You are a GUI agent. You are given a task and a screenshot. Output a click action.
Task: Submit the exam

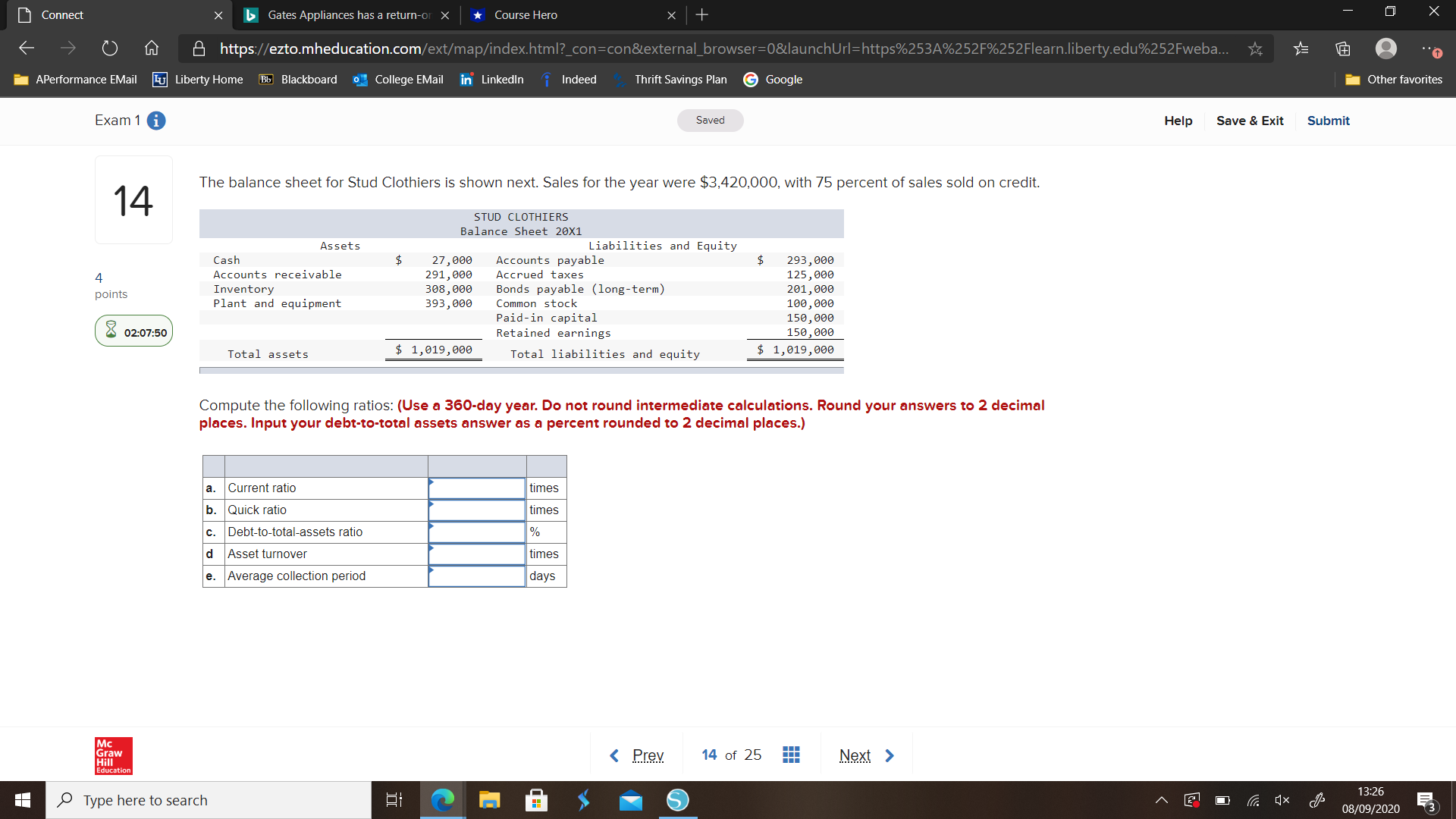pos(1328,121)
